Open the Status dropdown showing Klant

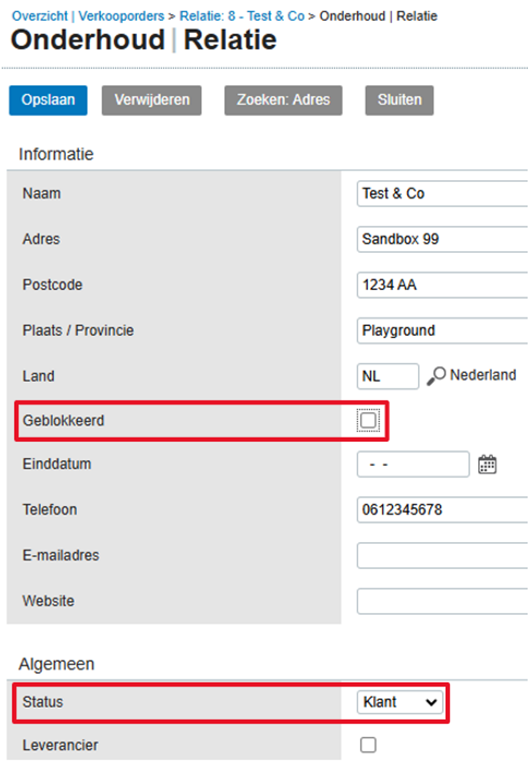[400, 702]
